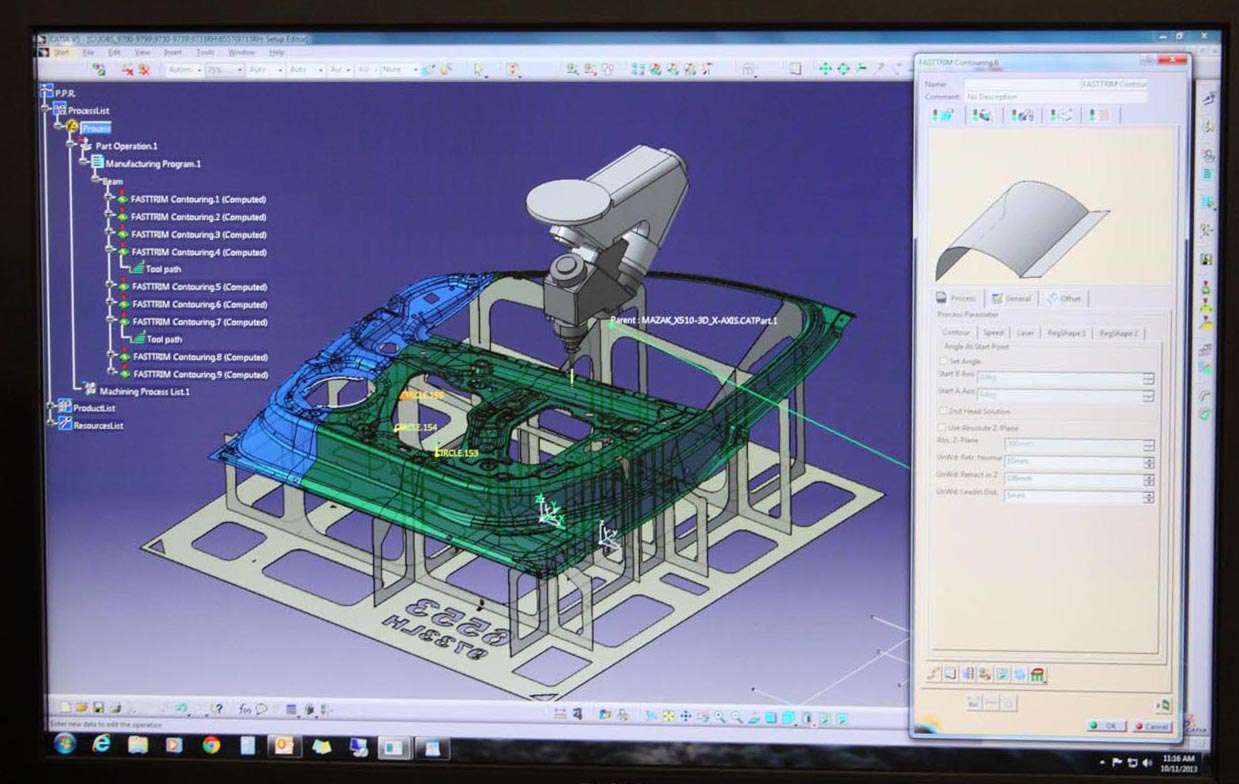The width and height of the screenshot is (1239, 784).
Task: Click the tool path replay icon in dialog
Action: pos(932,674)
